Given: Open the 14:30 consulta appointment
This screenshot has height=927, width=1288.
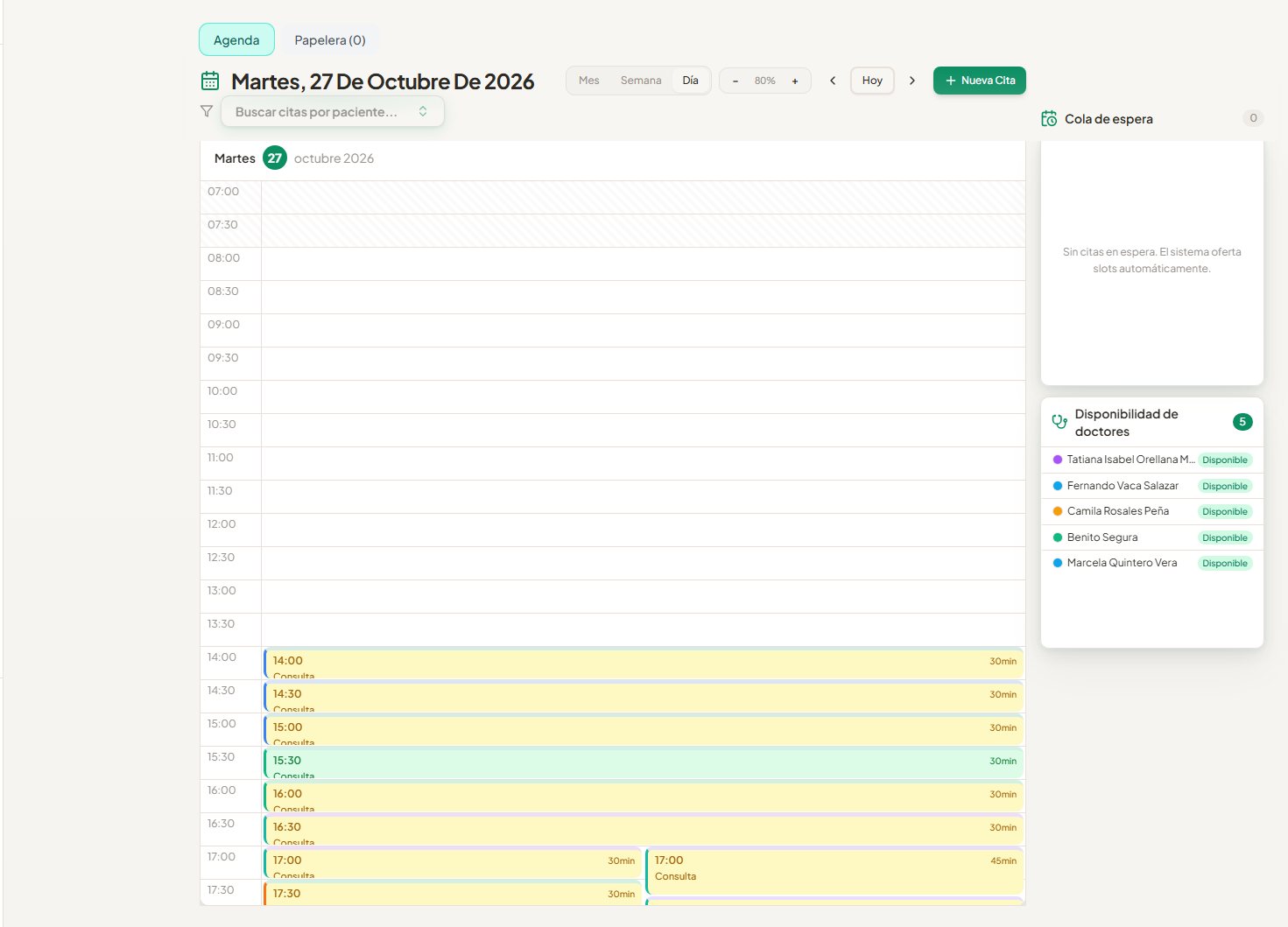Looking at the screenshot, I should 644,697.
